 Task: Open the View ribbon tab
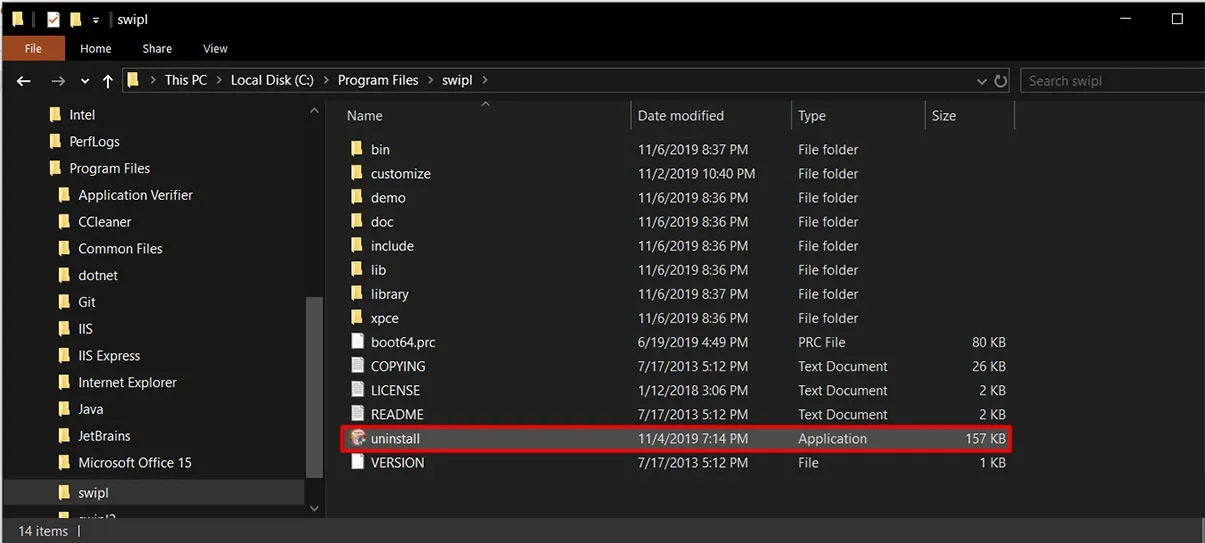pos(215,48)
